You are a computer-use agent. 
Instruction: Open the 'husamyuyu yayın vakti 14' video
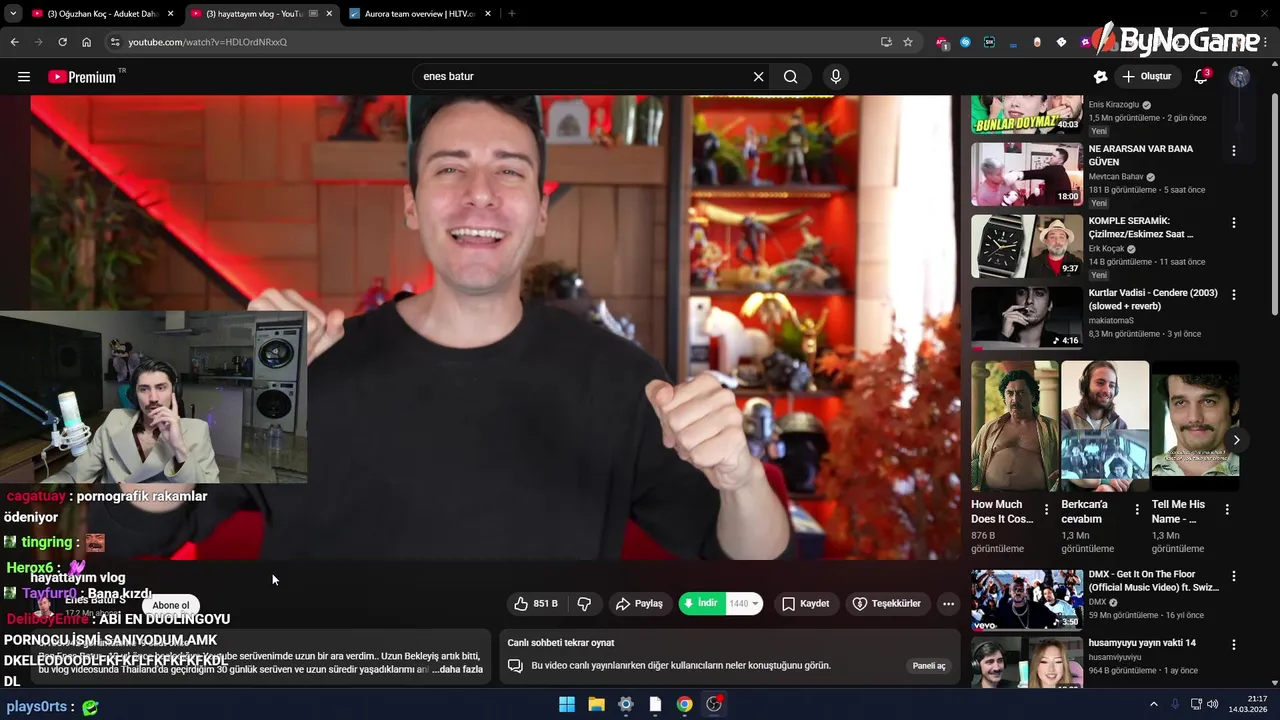1142,643
